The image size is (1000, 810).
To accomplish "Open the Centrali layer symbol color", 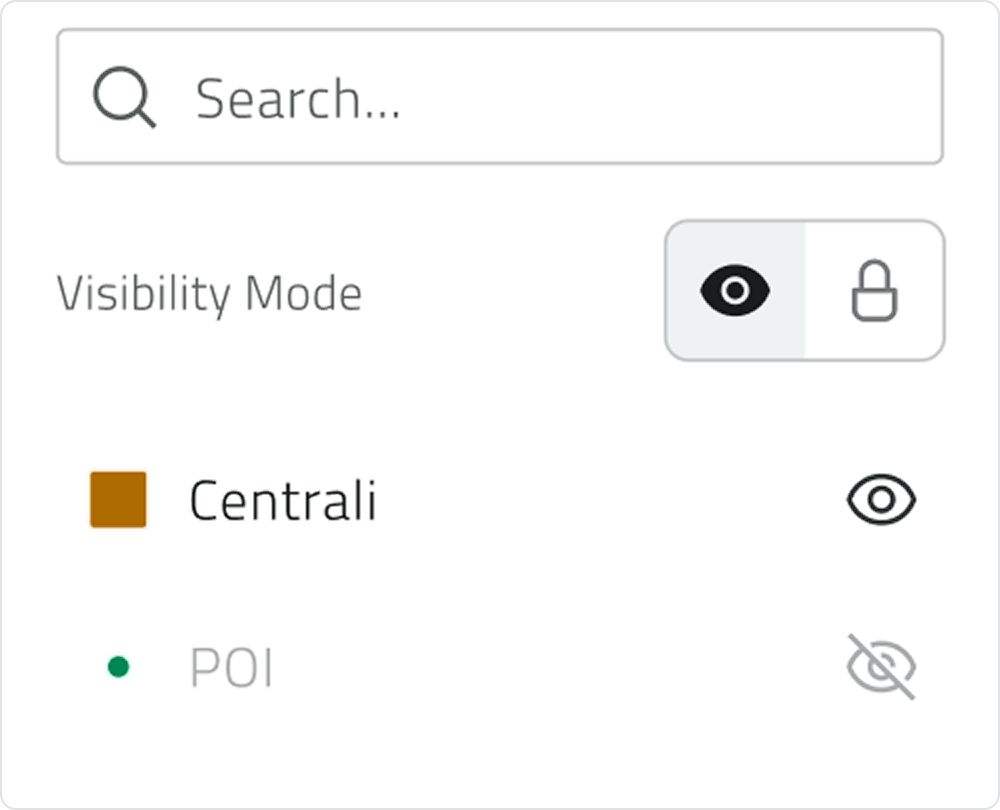I will click(x=118, y=499).
